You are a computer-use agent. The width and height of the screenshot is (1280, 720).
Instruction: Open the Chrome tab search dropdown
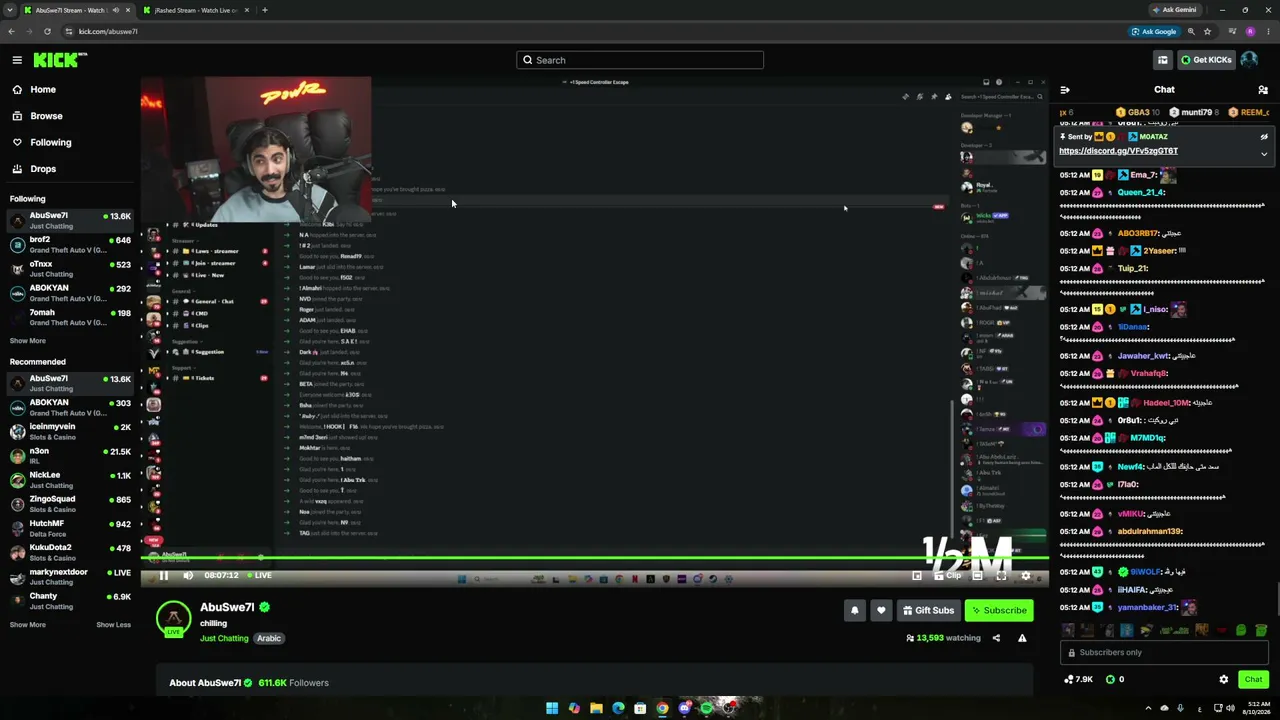click(10, 10)
